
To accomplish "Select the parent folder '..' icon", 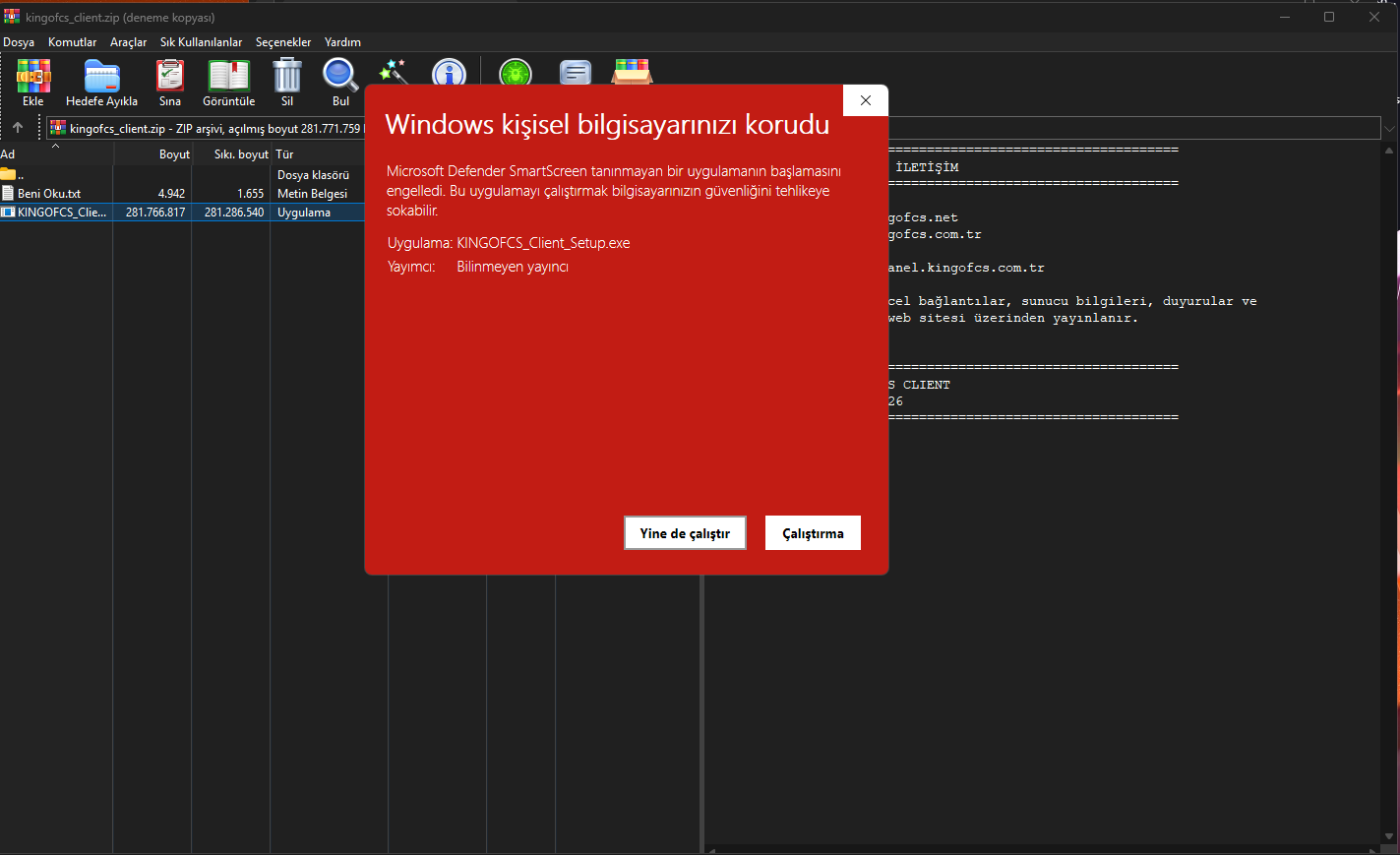I will (8, 174).
